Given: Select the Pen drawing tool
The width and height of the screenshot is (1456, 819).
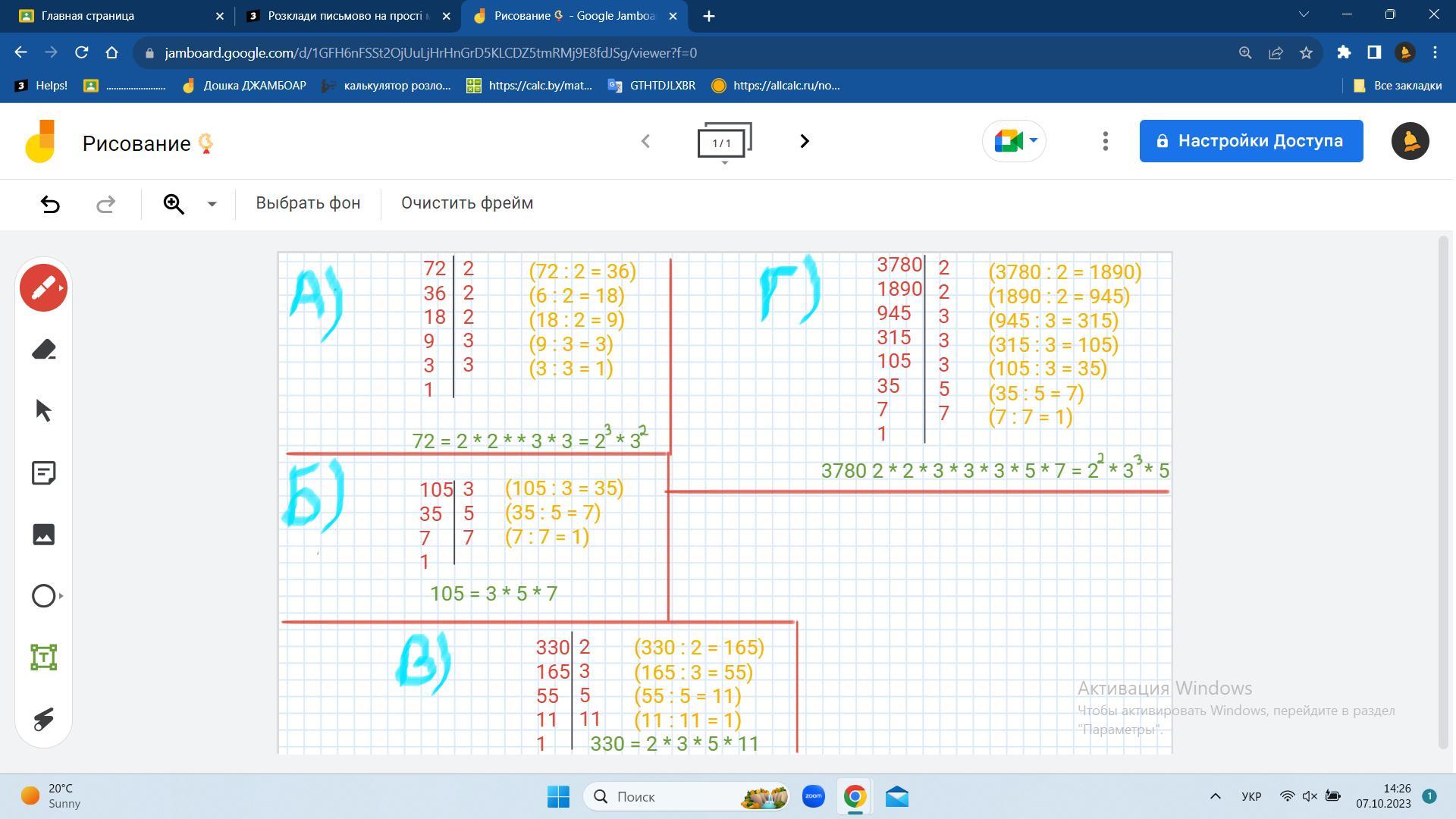Looking at the screenshot, I should 43,288.
